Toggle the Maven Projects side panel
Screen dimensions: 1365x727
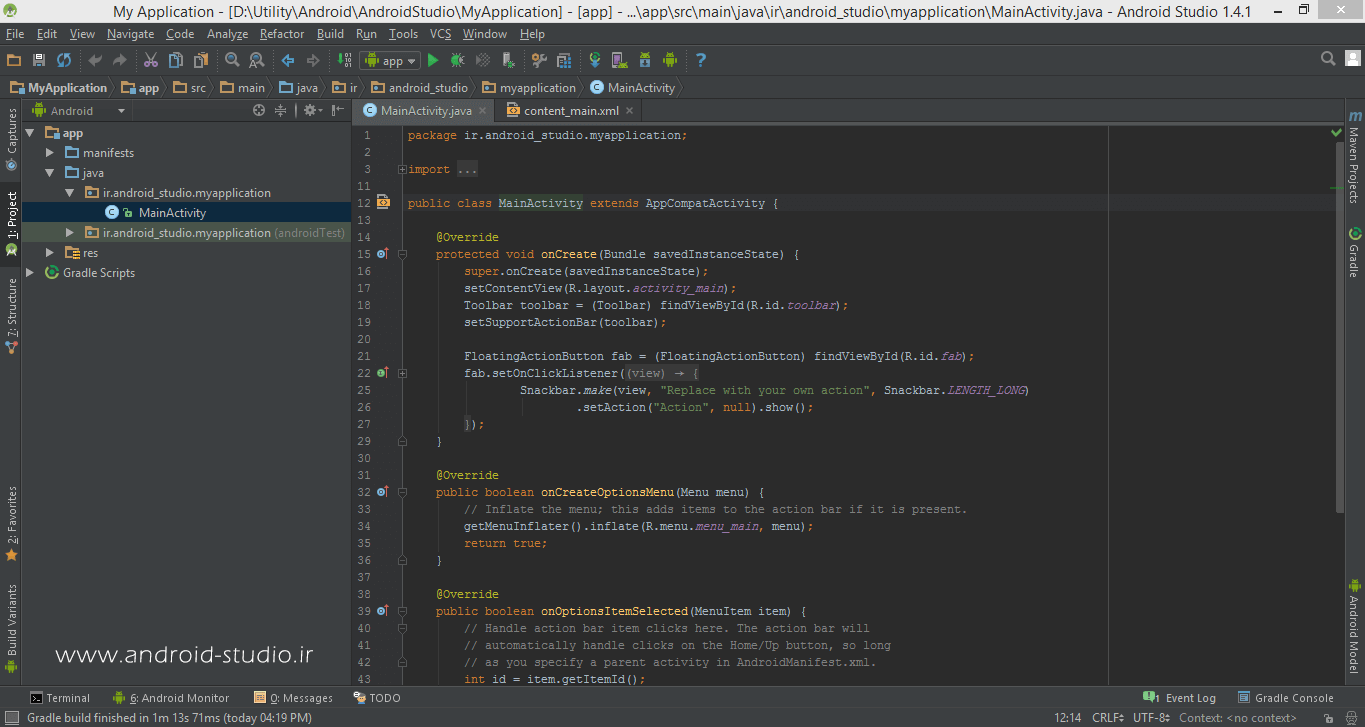(1354, 156)
